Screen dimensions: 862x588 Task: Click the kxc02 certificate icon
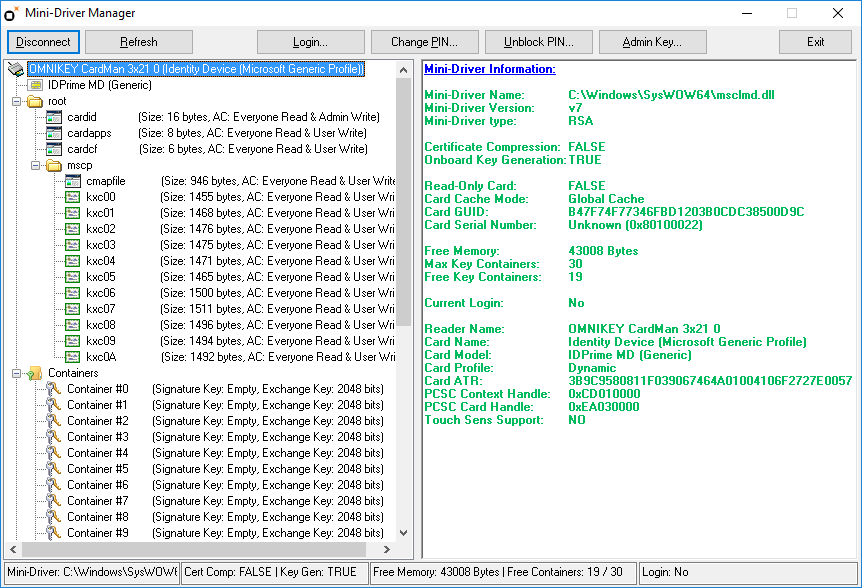coord(73,229)
